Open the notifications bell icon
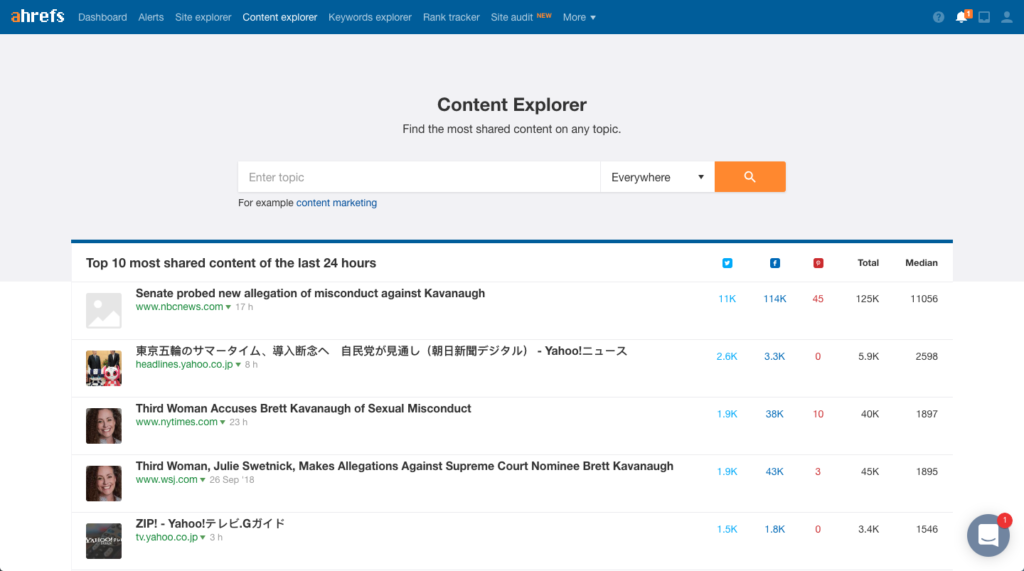1024x571 pixels. coord(962,17)
